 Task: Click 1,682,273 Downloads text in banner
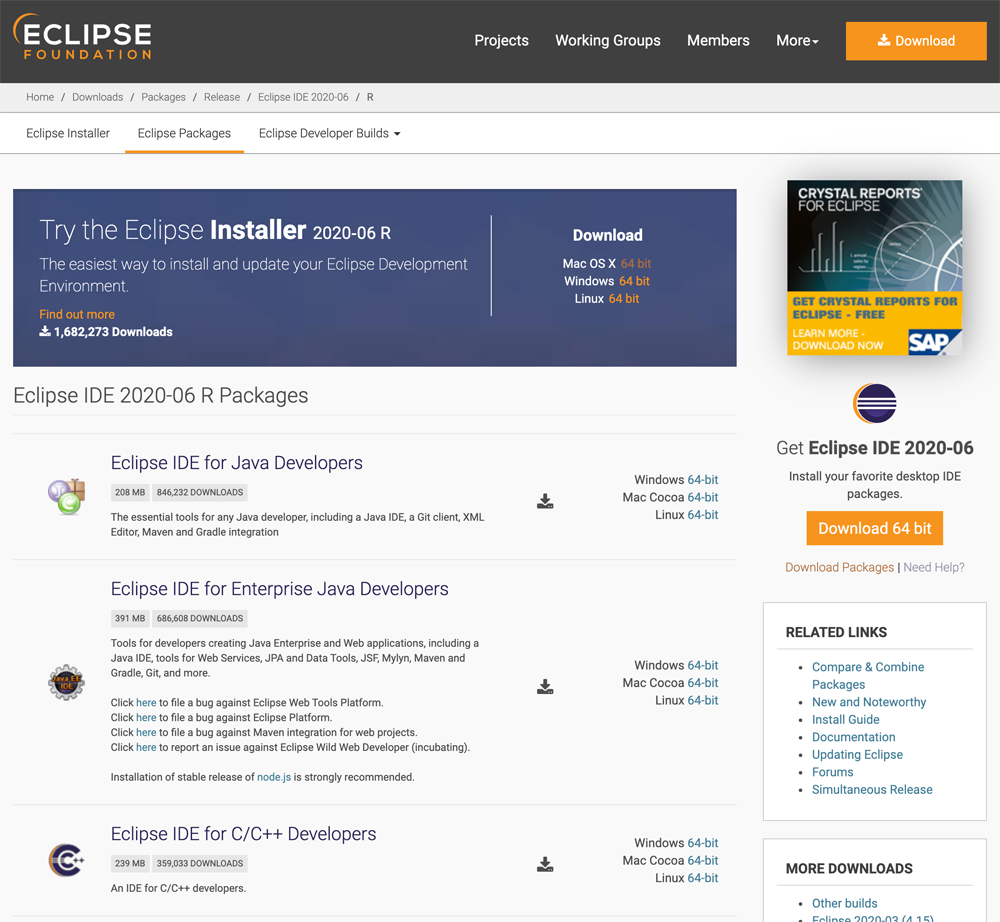coord(106,332)
